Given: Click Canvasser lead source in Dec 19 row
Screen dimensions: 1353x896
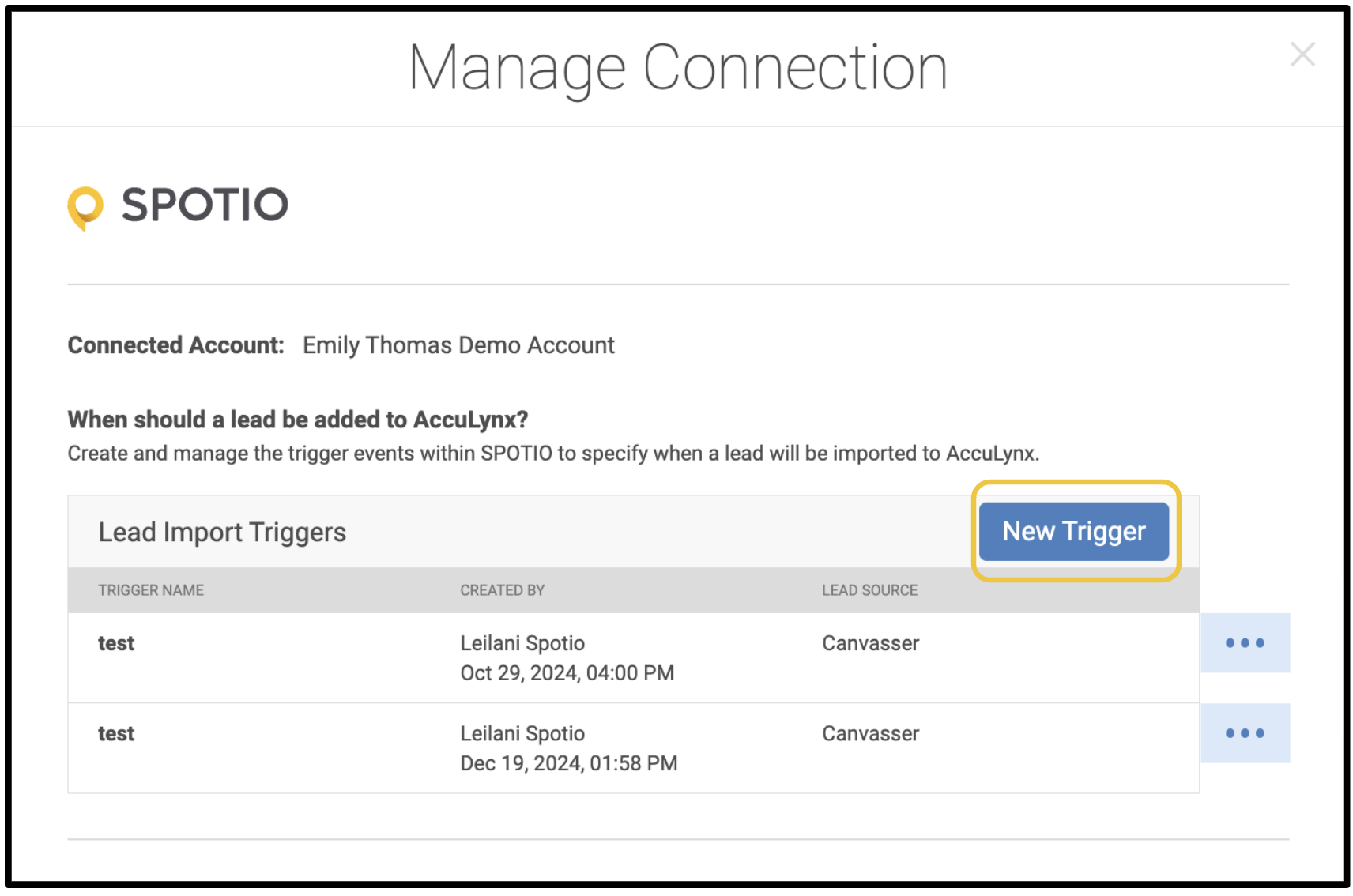Looking at the screenshot, I should point(870,733).
